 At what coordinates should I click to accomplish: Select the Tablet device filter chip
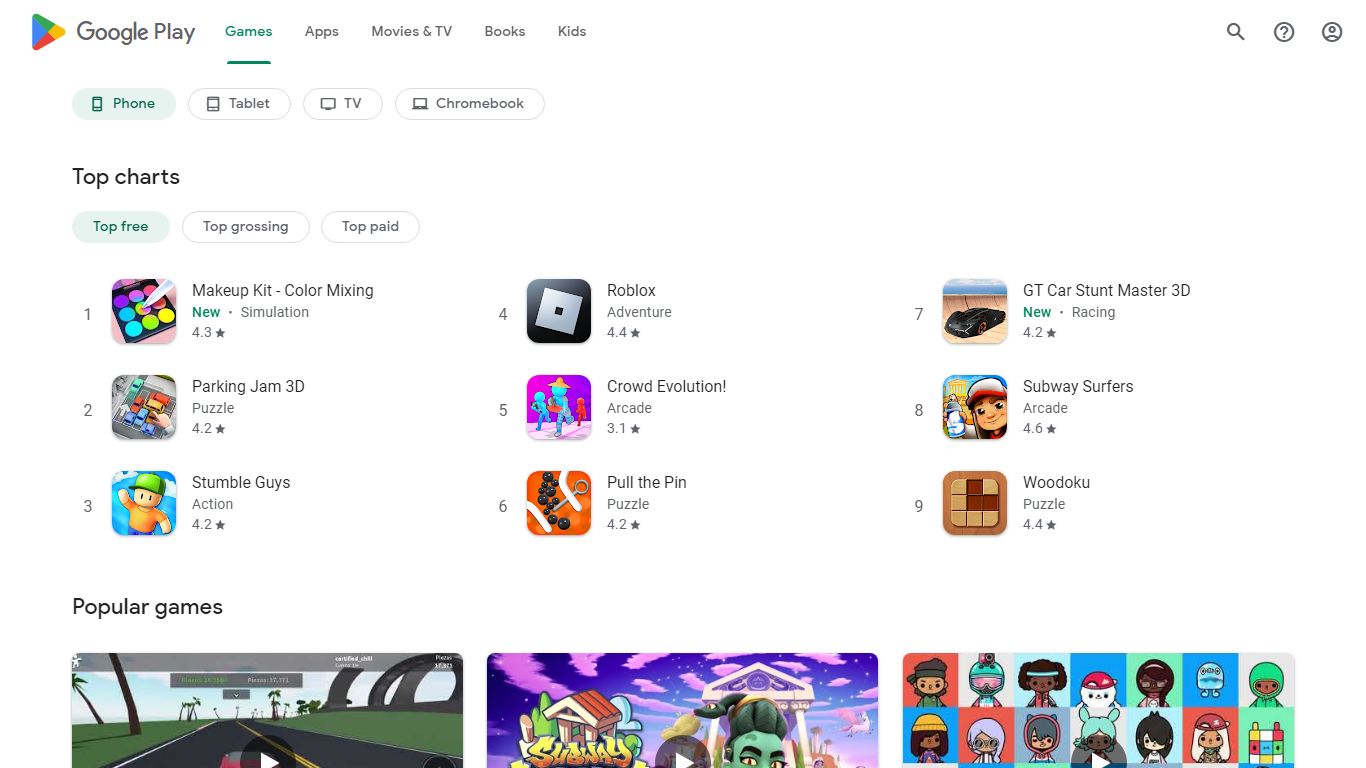coord(239,104)
